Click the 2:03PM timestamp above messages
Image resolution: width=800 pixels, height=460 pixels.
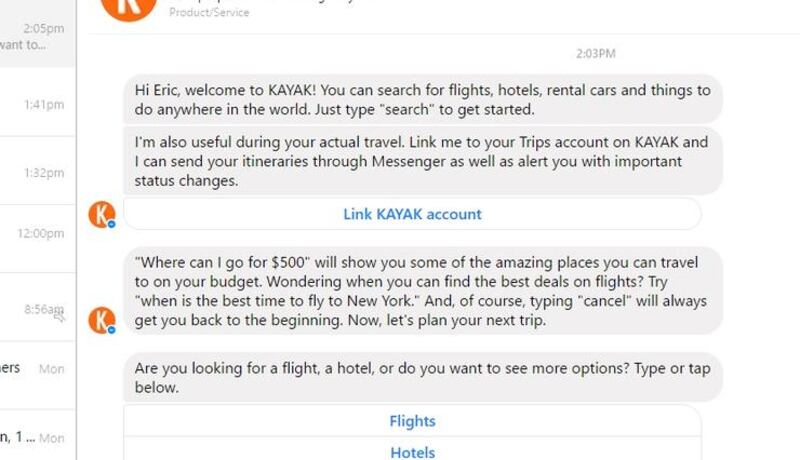pos(595,53)
